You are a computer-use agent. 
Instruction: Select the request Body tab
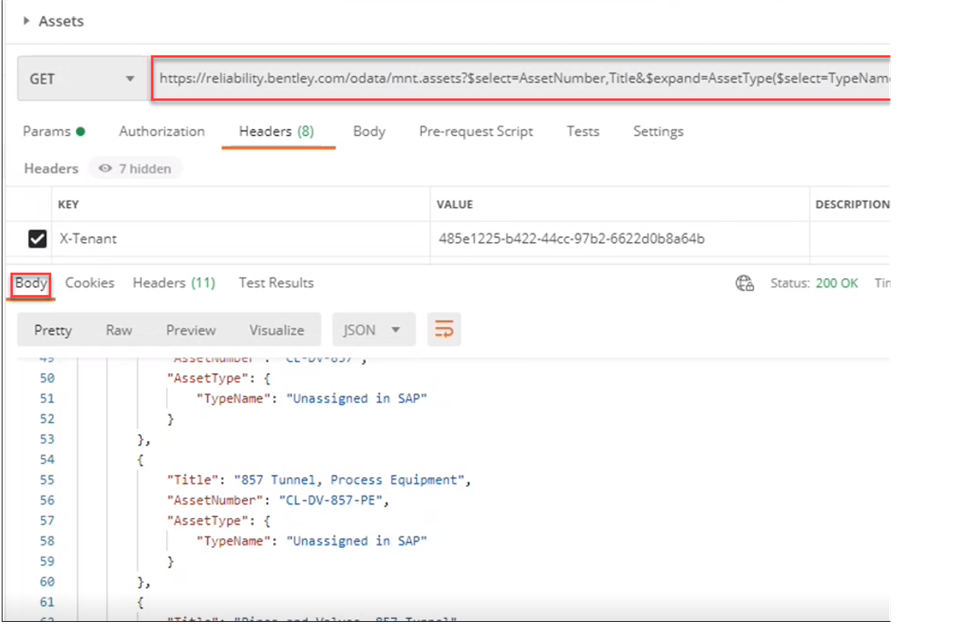pos(369,131)
